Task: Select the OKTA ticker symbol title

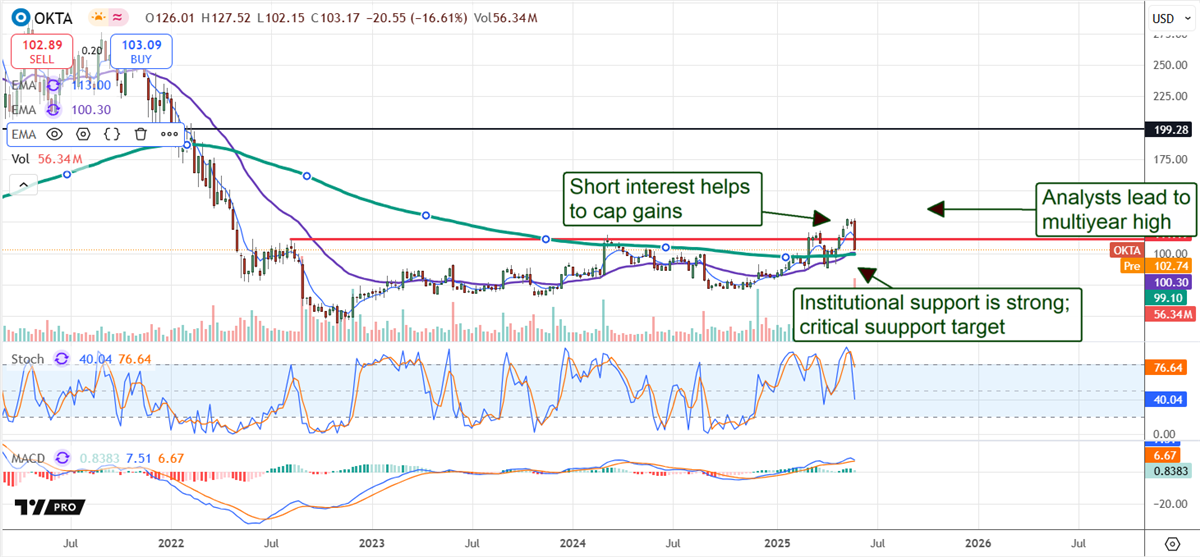Action: tap(51, 18)
